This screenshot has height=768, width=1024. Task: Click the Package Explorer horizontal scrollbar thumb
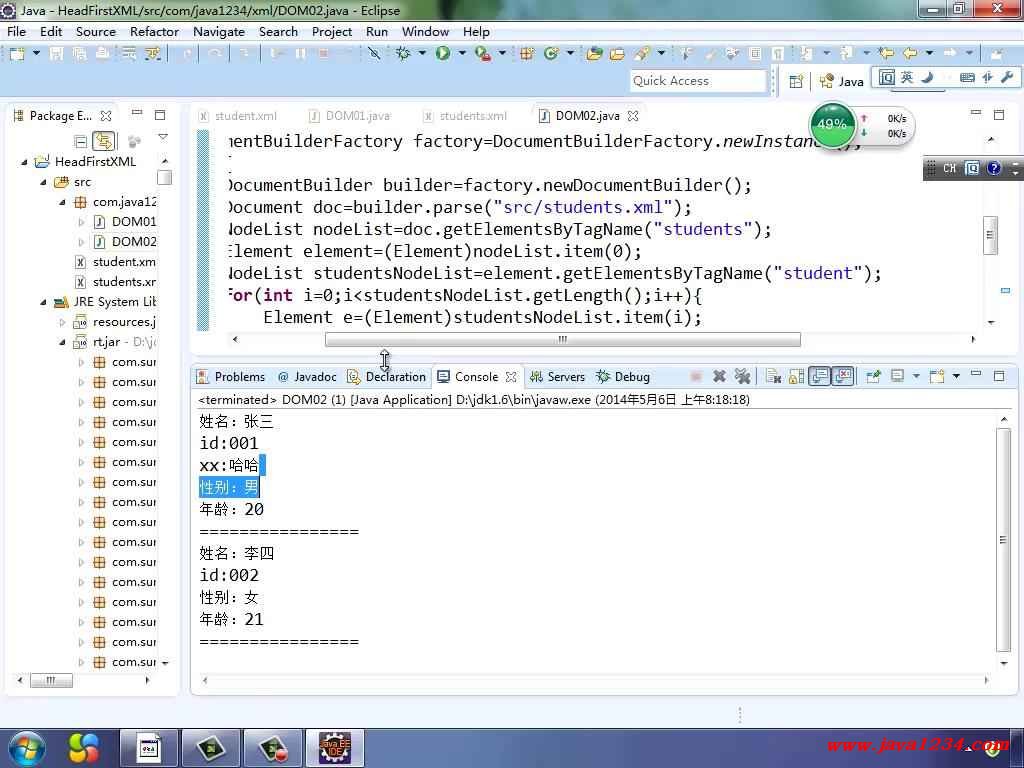tap(51, 680)
